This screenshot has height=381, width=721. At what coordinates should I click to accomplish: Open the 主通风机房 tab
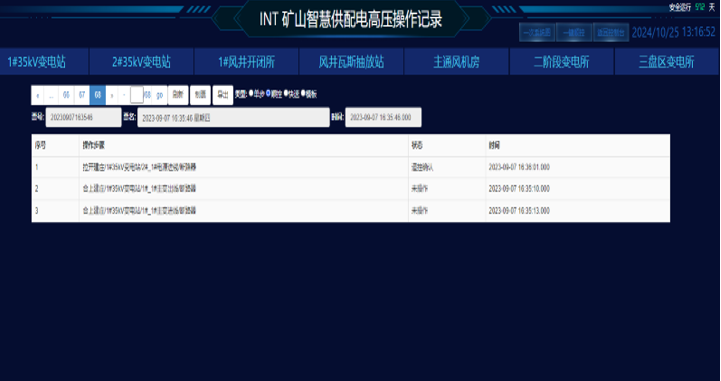(456, 62)
